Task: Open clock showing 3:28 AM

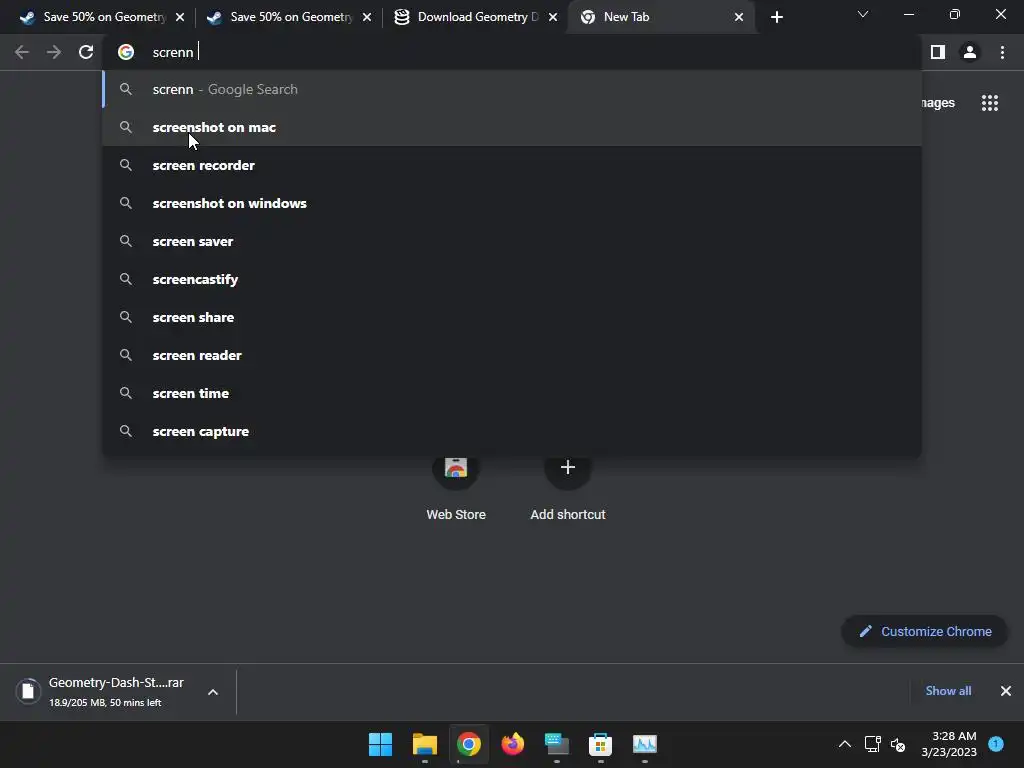Action: coord(949,744)
